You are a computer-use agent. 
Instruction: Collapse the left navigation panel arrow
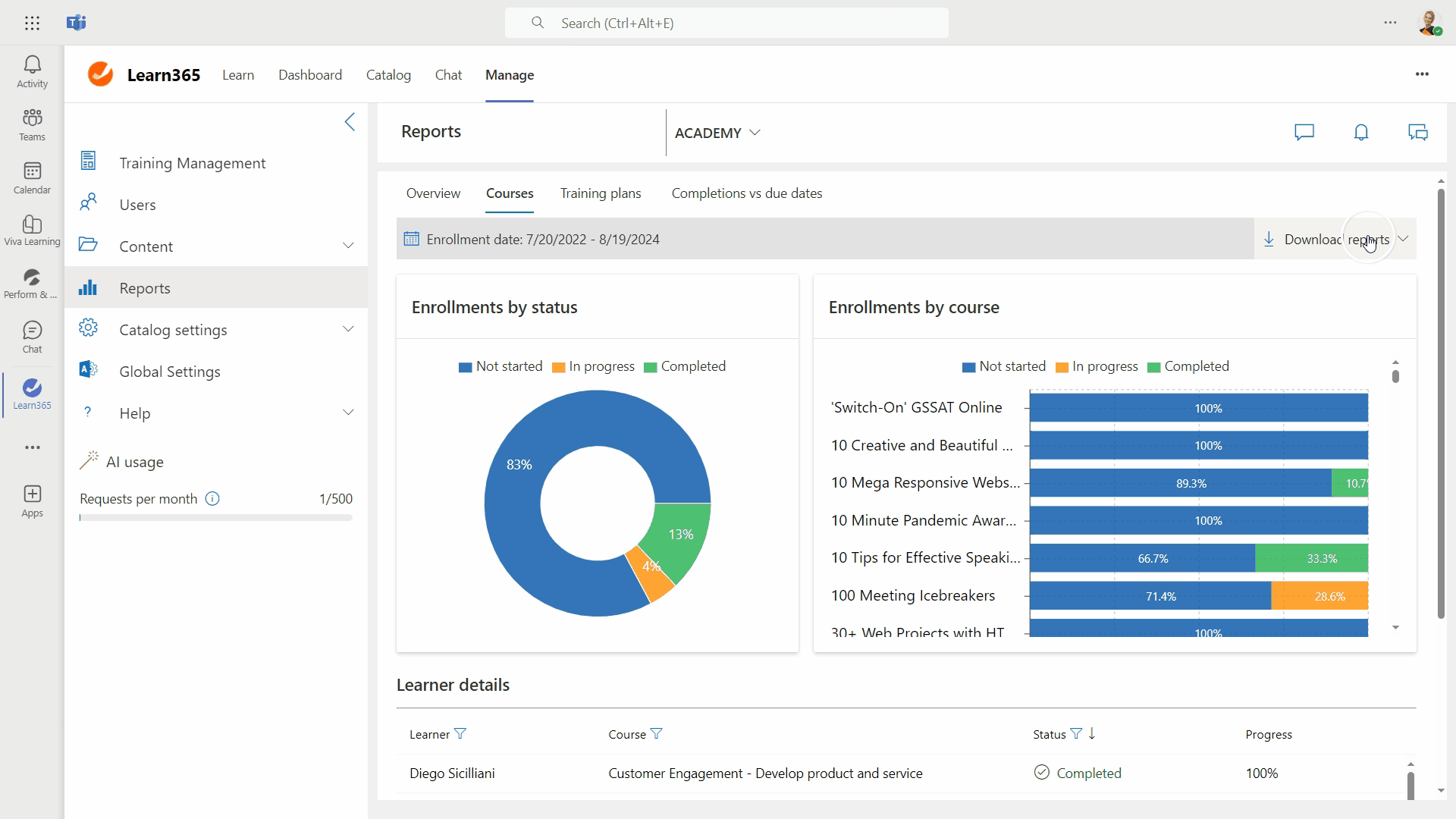point(350,122)
